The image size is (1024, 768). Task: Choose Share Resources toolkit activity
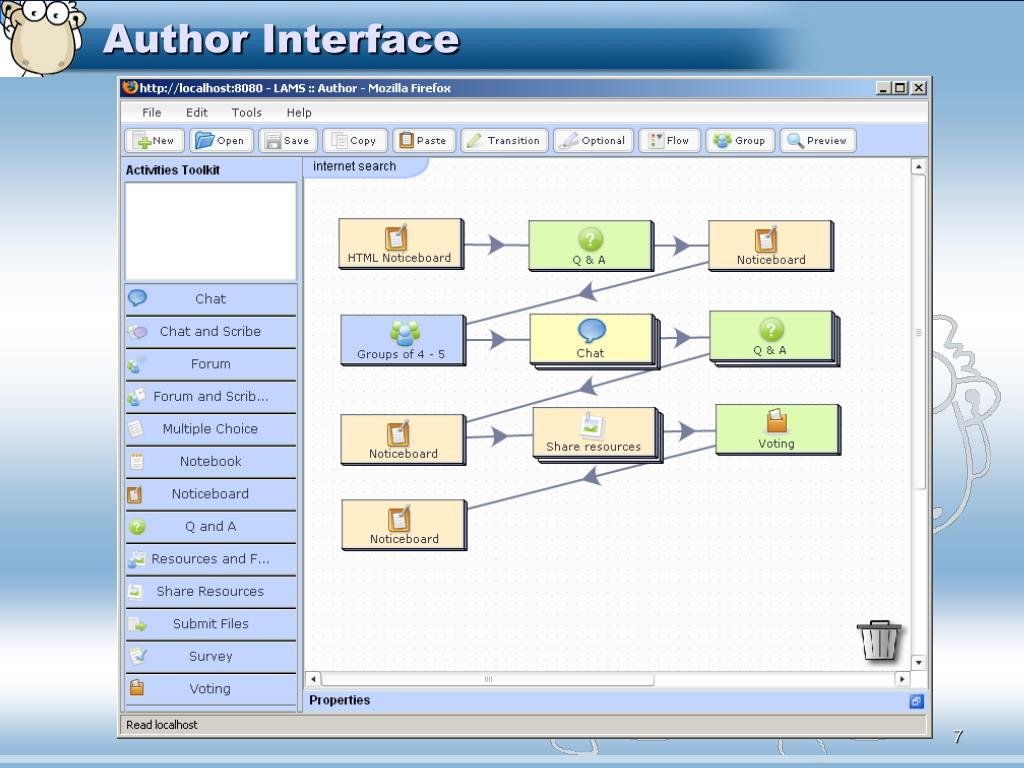pyautogui.click(x=210, y=592)
